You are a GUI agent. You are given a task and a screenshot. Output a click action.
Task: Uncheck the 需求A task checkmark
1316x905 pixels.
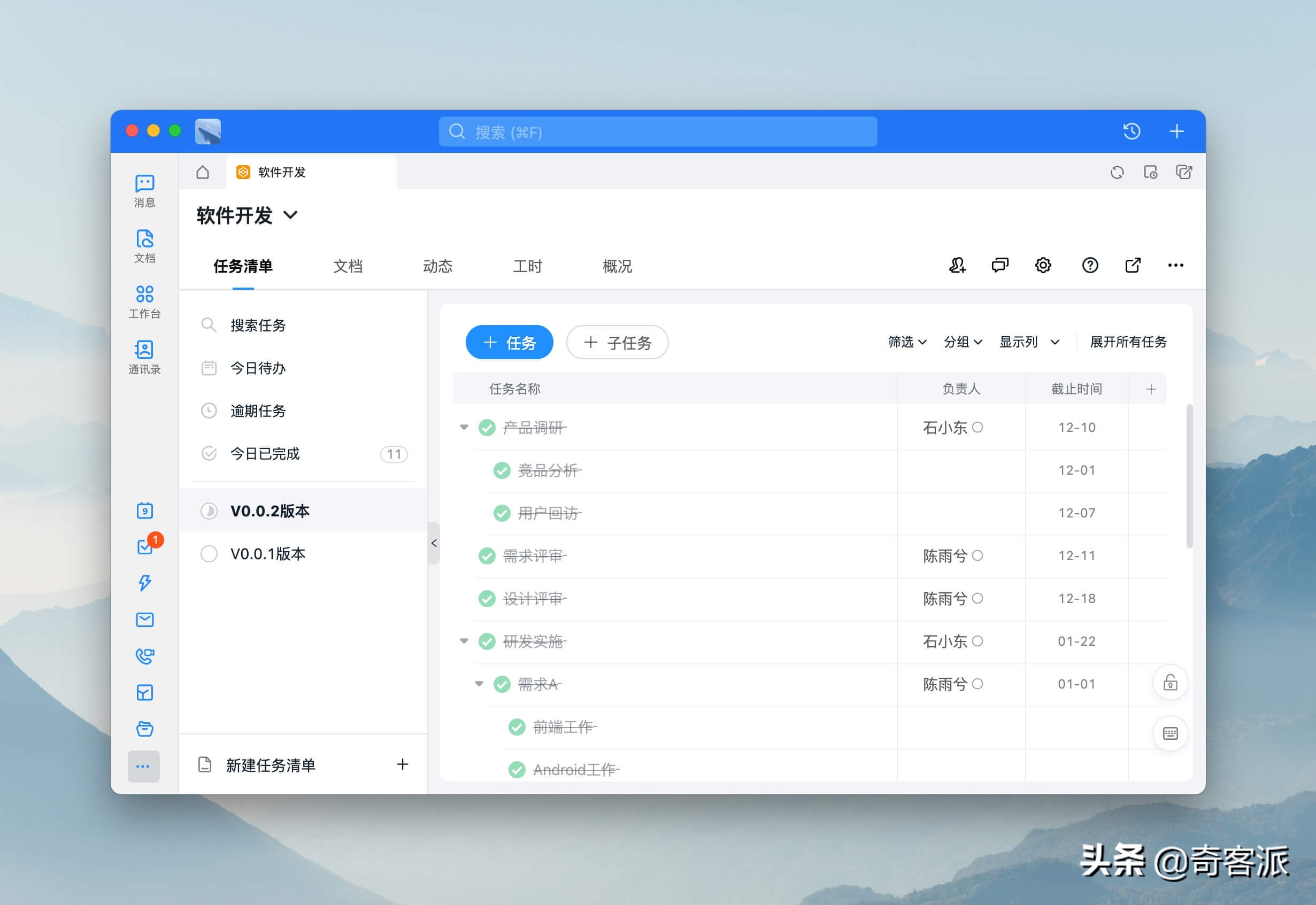pos(502,684)
